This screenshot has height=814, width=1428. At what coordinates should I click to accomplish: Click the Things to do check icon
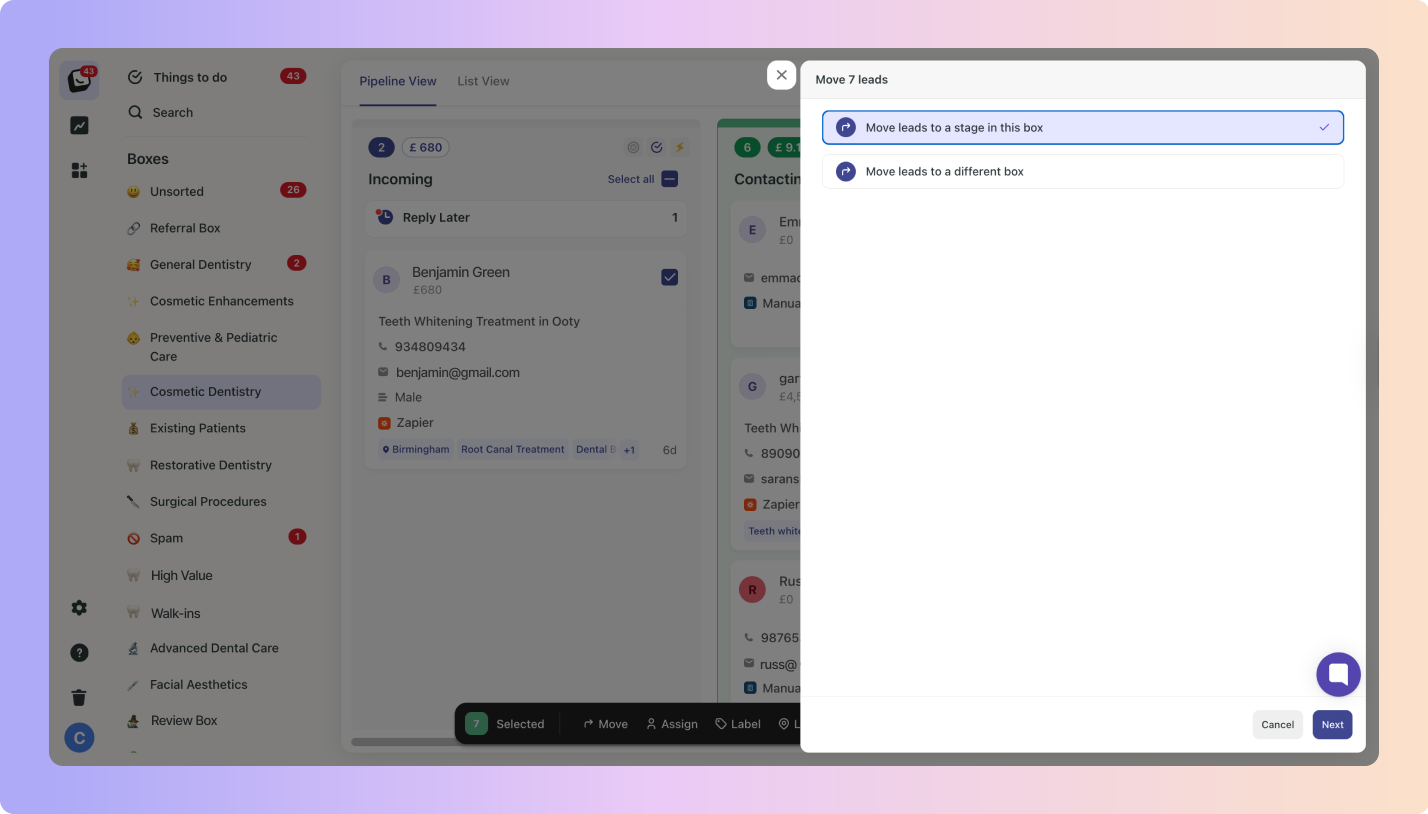click(135, 77)
